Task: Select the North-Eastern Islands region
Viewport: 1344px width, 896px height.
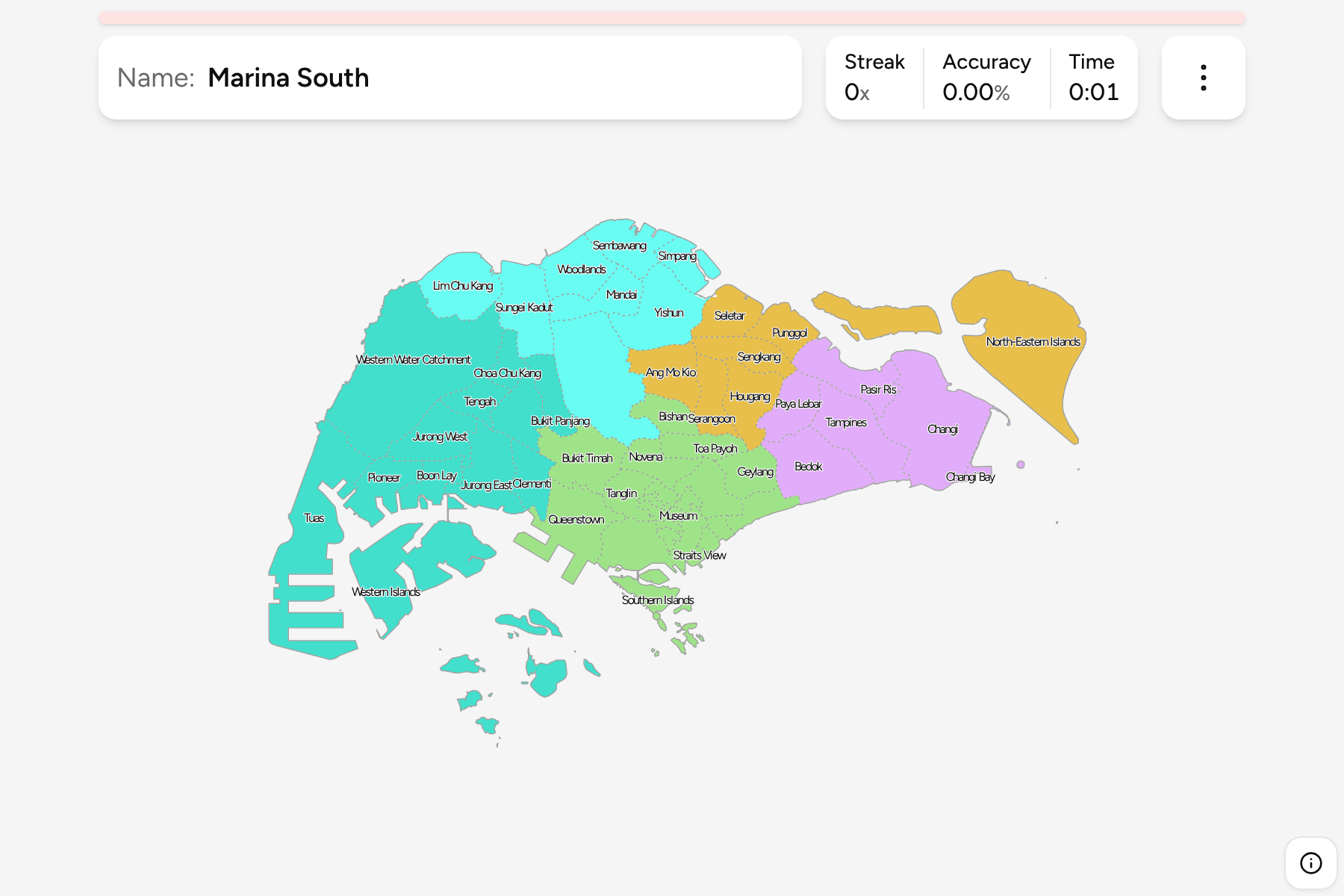Action: click(x=1033, y=342)
